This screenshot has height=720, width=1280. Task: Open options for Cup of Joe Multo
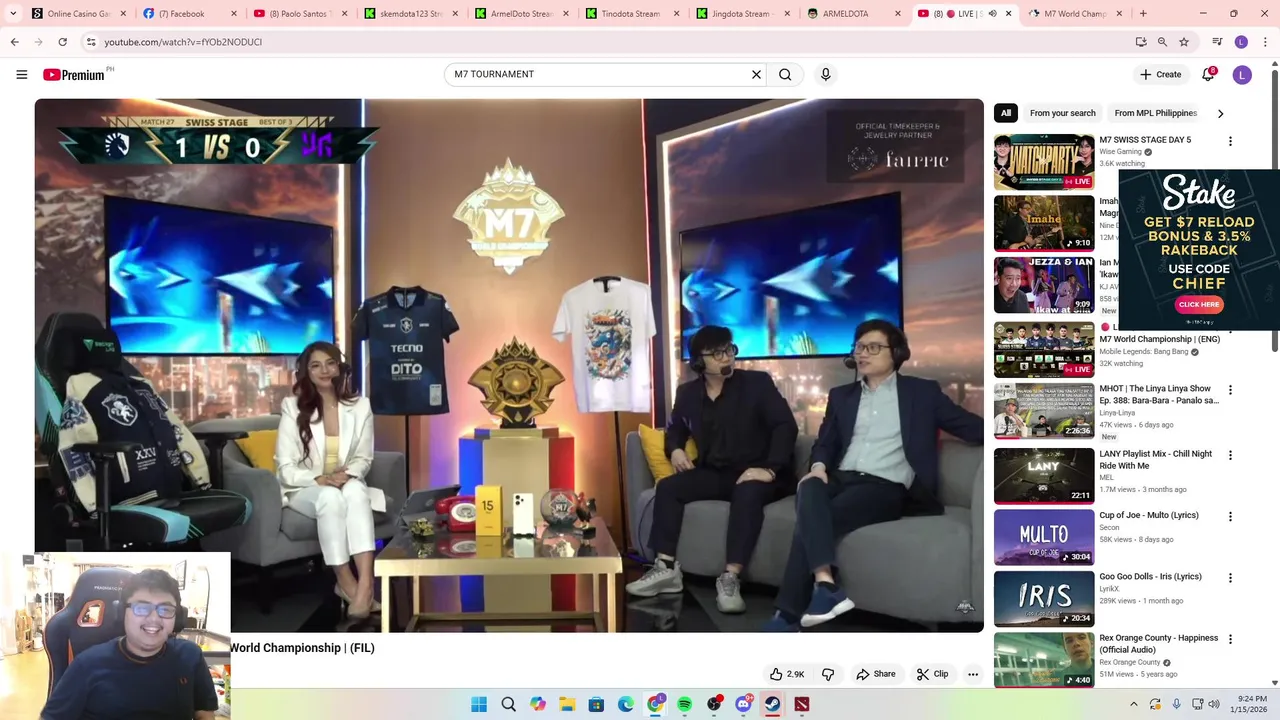tap(1230, 516)
